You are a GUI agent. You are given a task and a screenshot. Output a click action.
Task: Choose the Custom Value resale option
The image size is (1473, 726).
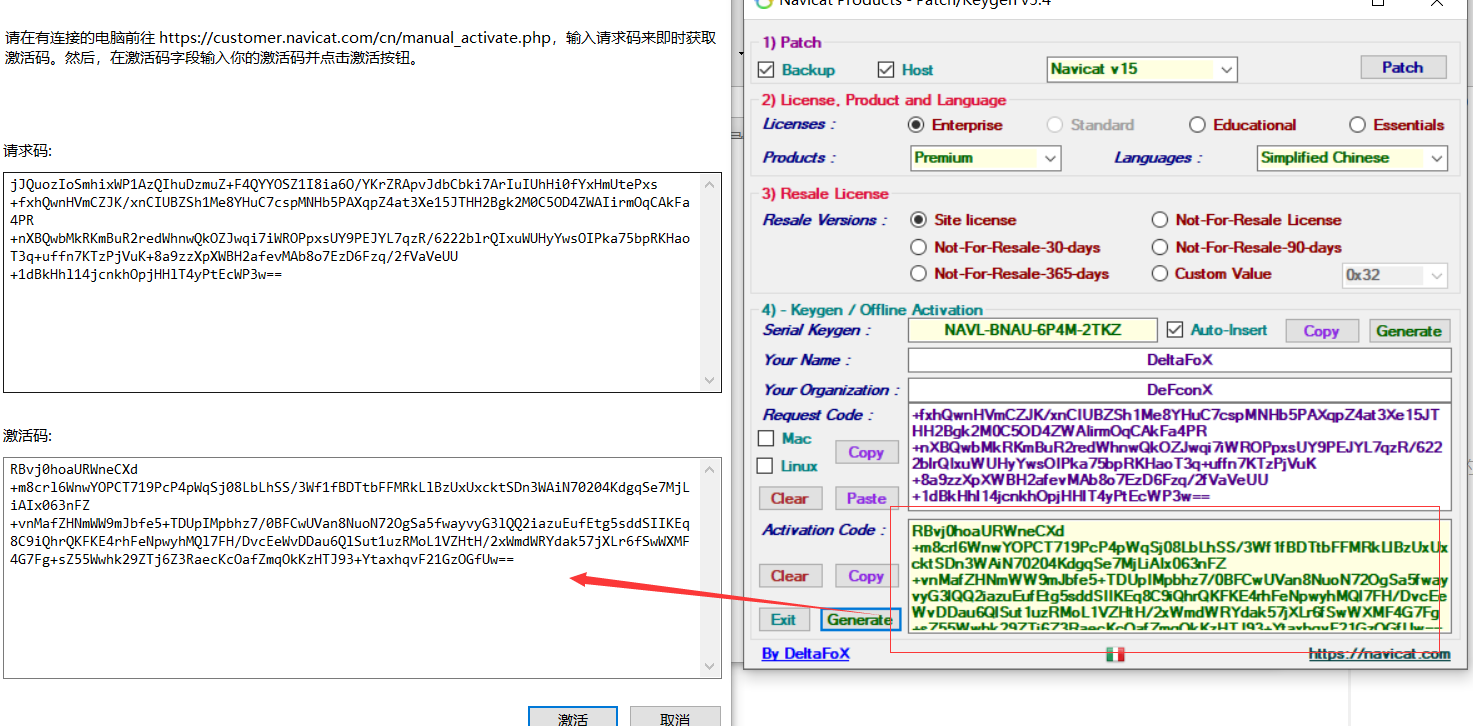[x=1159, y=274]
